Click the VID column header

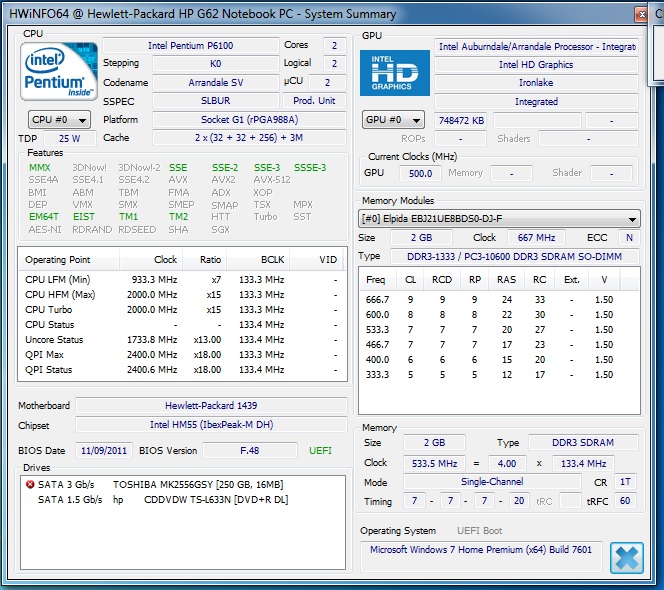(x=318, y=260)
